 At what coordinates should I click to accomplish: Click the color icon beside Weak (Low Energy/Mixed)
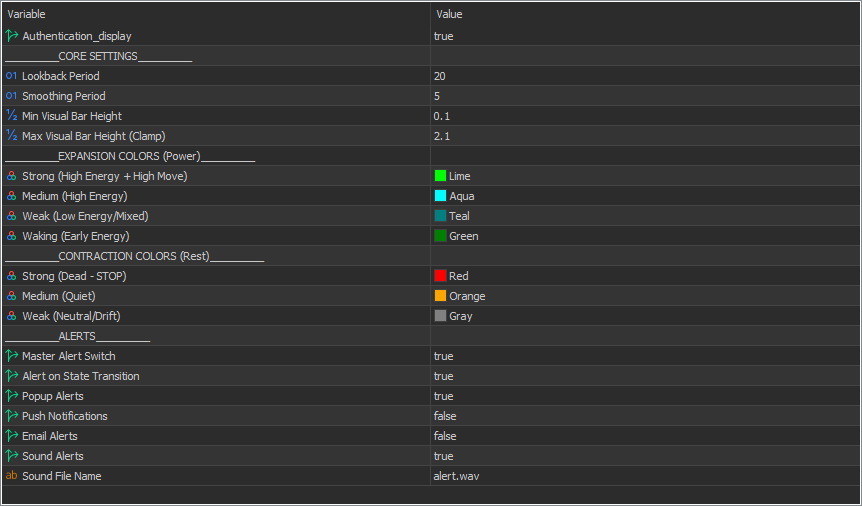pos(12,216)
